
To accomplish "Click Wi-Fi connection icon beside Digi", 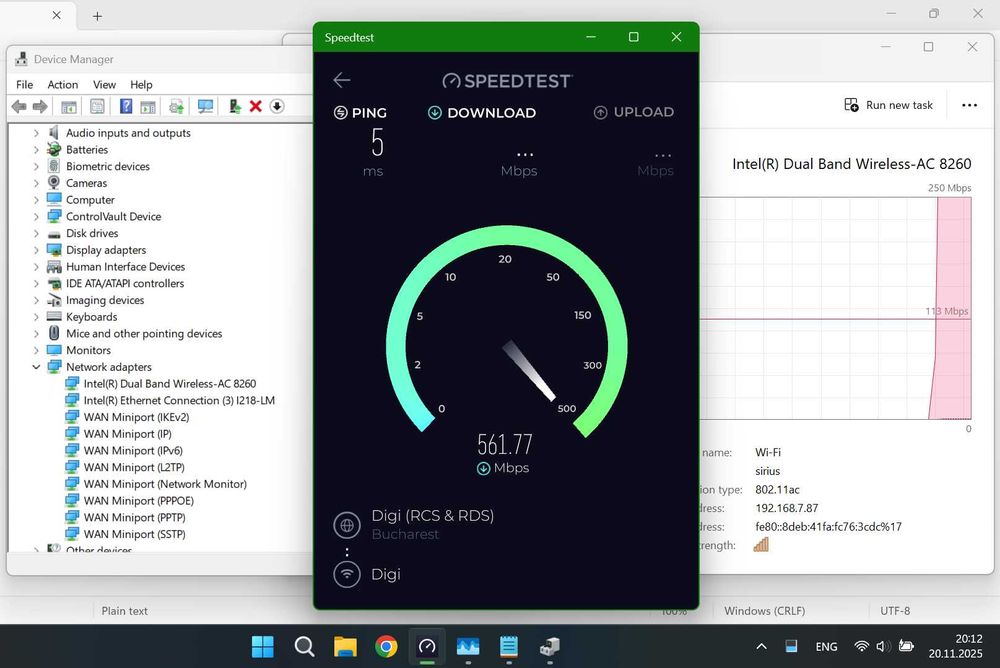I will point(347,574).
